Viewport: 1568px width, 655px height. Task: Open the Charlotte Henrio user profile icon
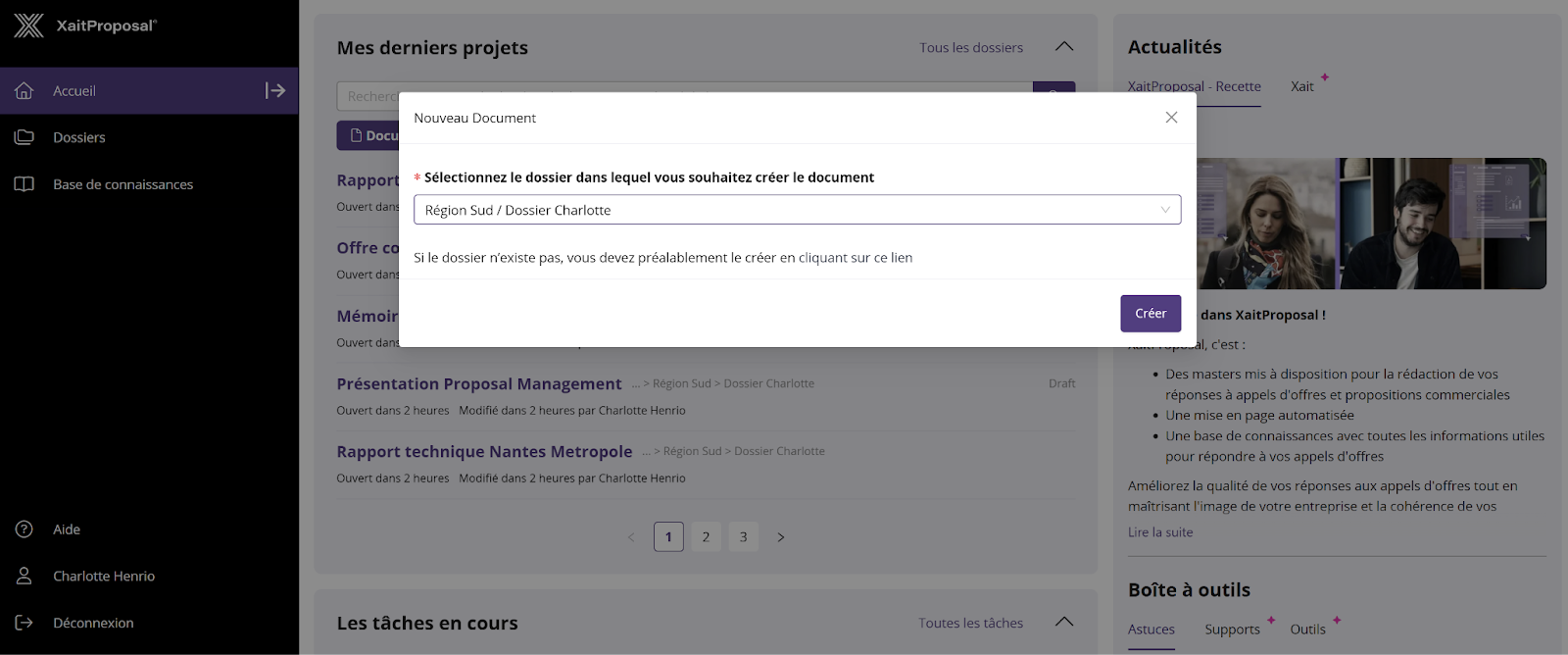pyautogui.click(x=24, y=577)
